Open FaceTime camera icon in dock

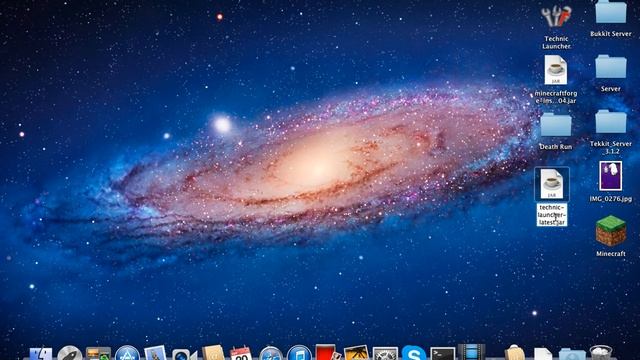[184, 354]
